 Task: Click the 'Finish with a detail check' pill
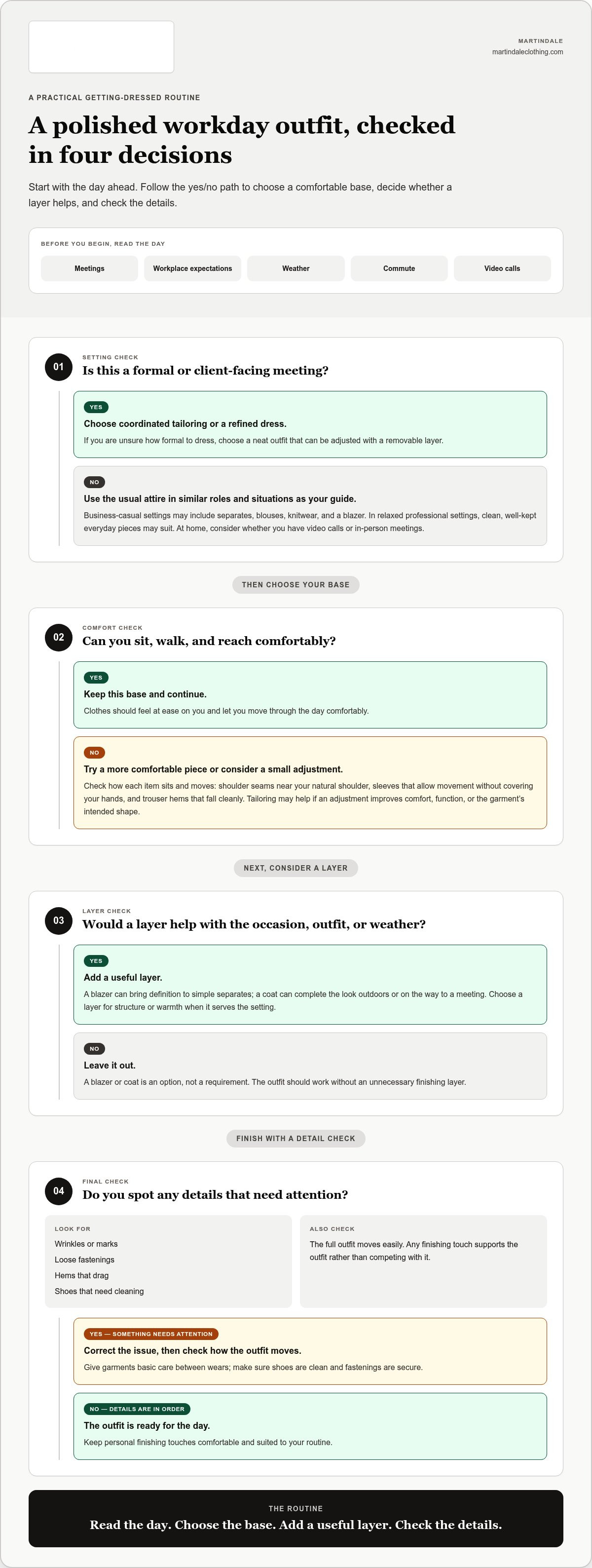296,1138
